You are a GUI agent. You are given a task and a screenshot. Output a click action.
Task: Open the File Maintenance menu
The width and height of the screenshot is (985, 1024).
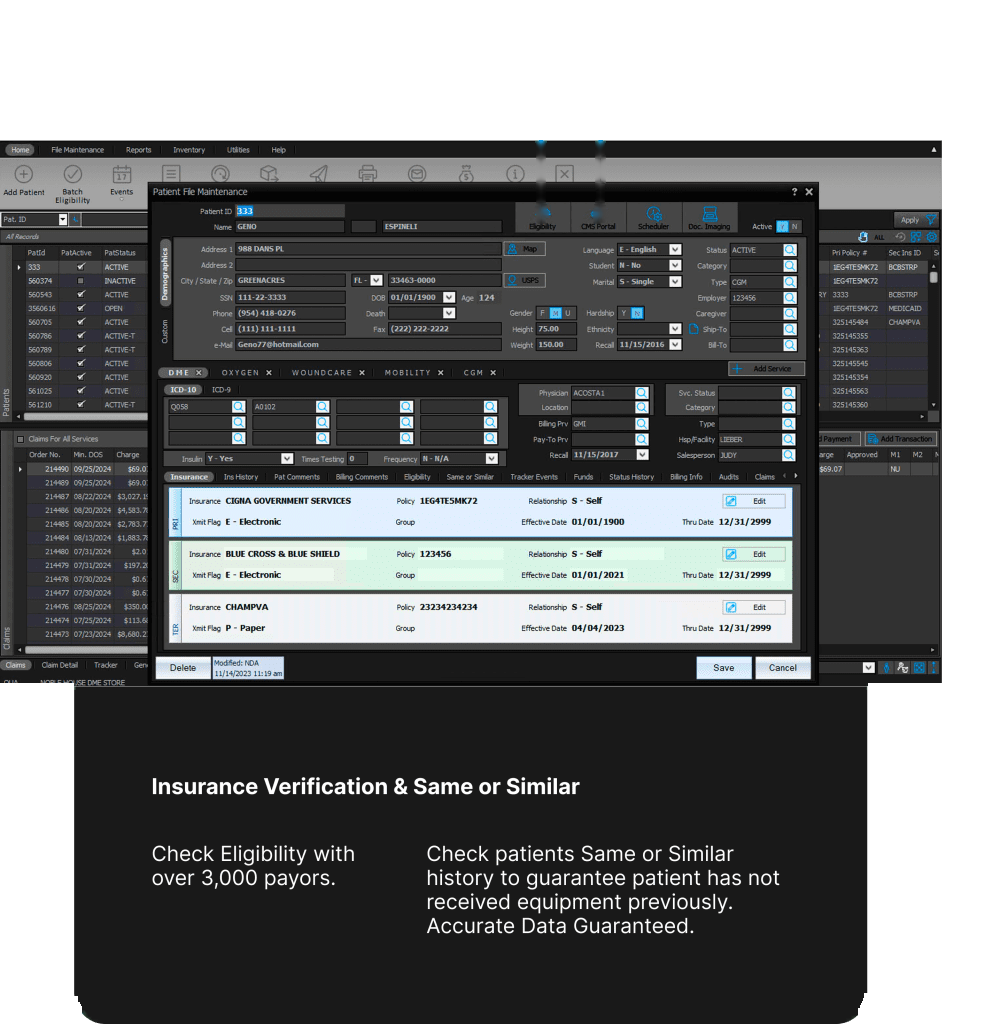(77, 150)
